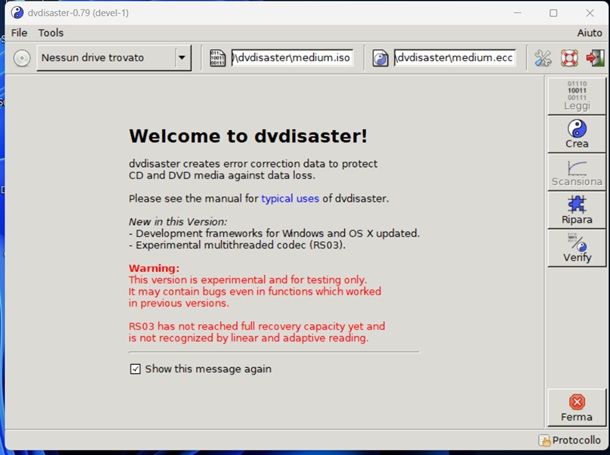Click the red Warning: label
The height and width of the screenshot is (455, 610).
154,268
